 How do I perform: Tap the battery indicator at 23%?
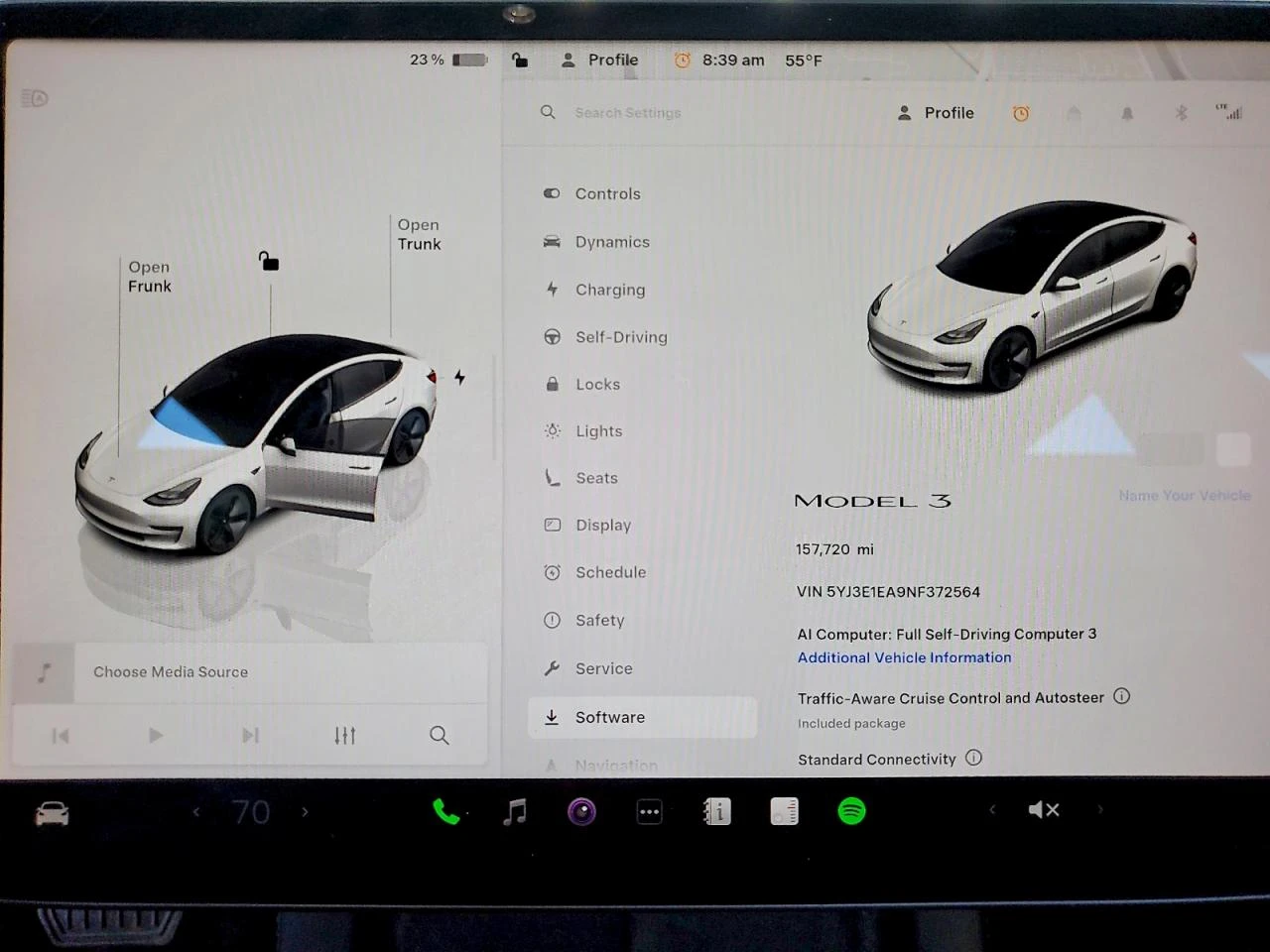(x=448, y=59)
